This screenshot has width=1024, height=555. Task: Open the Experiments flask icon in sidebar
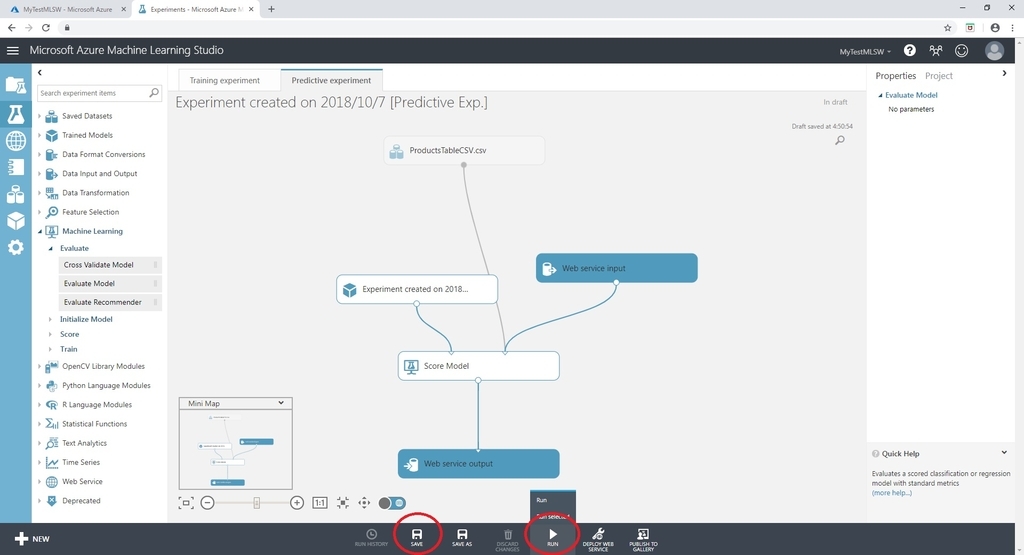pos(16,114)
